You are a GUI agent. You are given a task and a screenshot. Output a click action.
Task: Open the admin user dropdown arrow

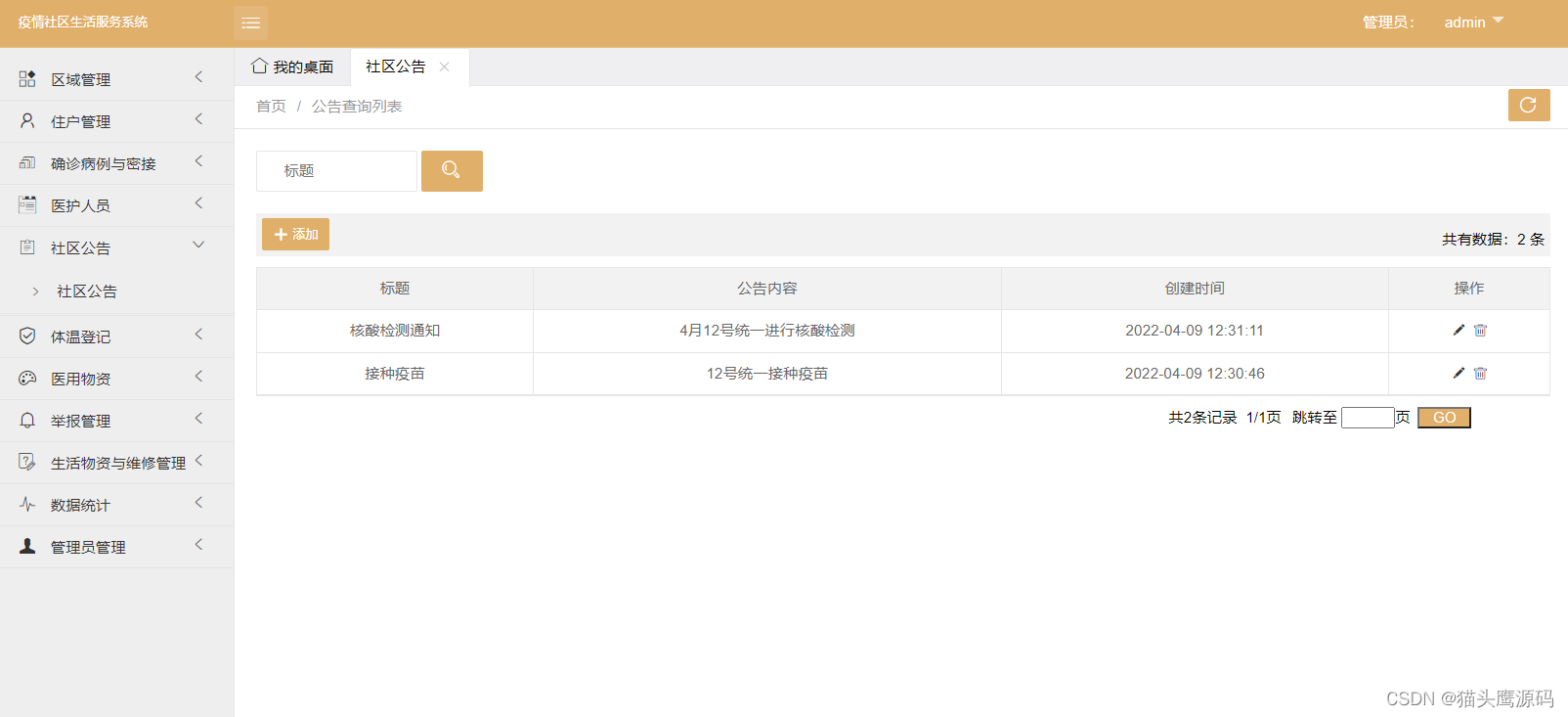[x=1498, y=21]
